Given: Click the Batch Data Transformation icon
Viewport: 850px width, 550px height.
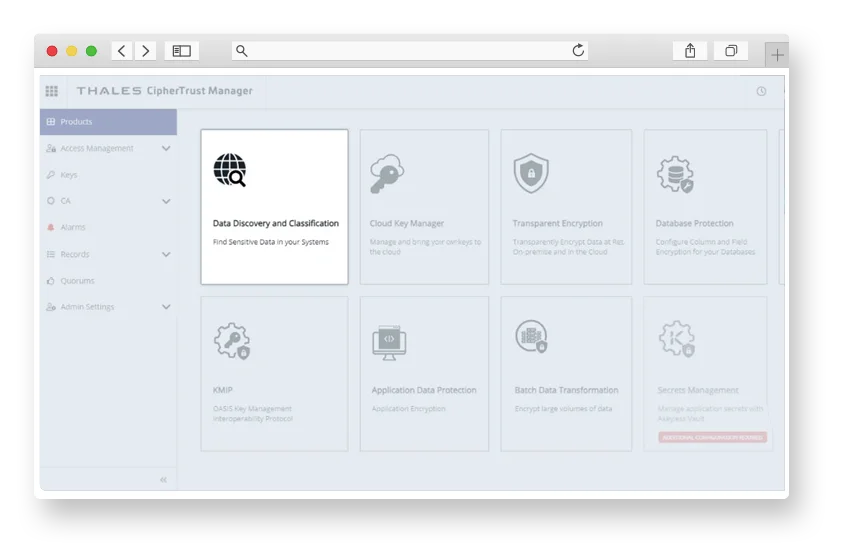Looking at the screenshot, I should (531, 337).
